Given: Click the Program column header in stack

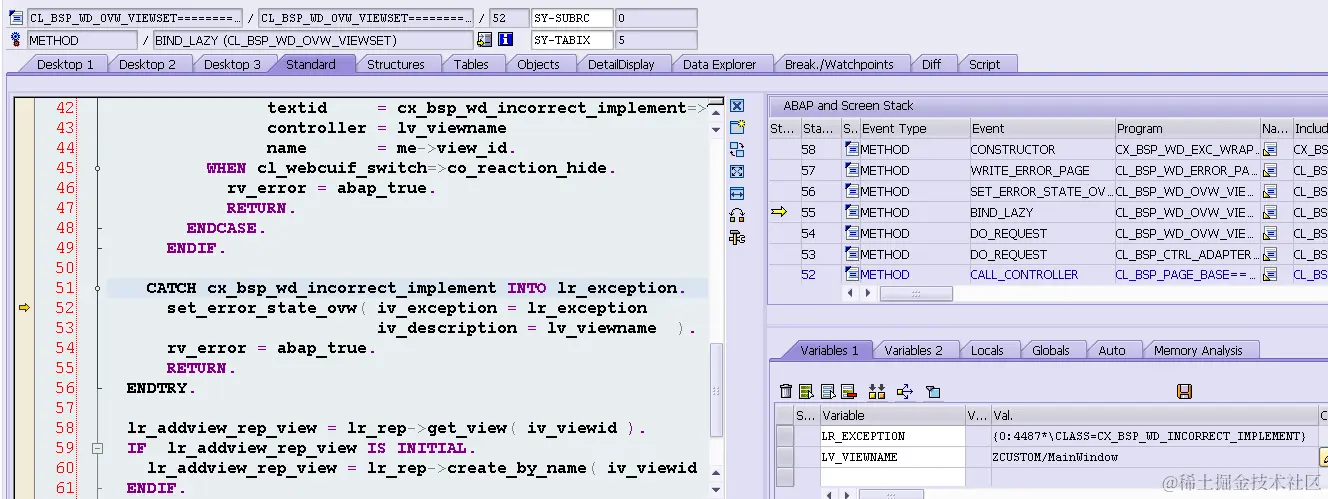Looking at the screenshot, I should (x=1187, y=128).
